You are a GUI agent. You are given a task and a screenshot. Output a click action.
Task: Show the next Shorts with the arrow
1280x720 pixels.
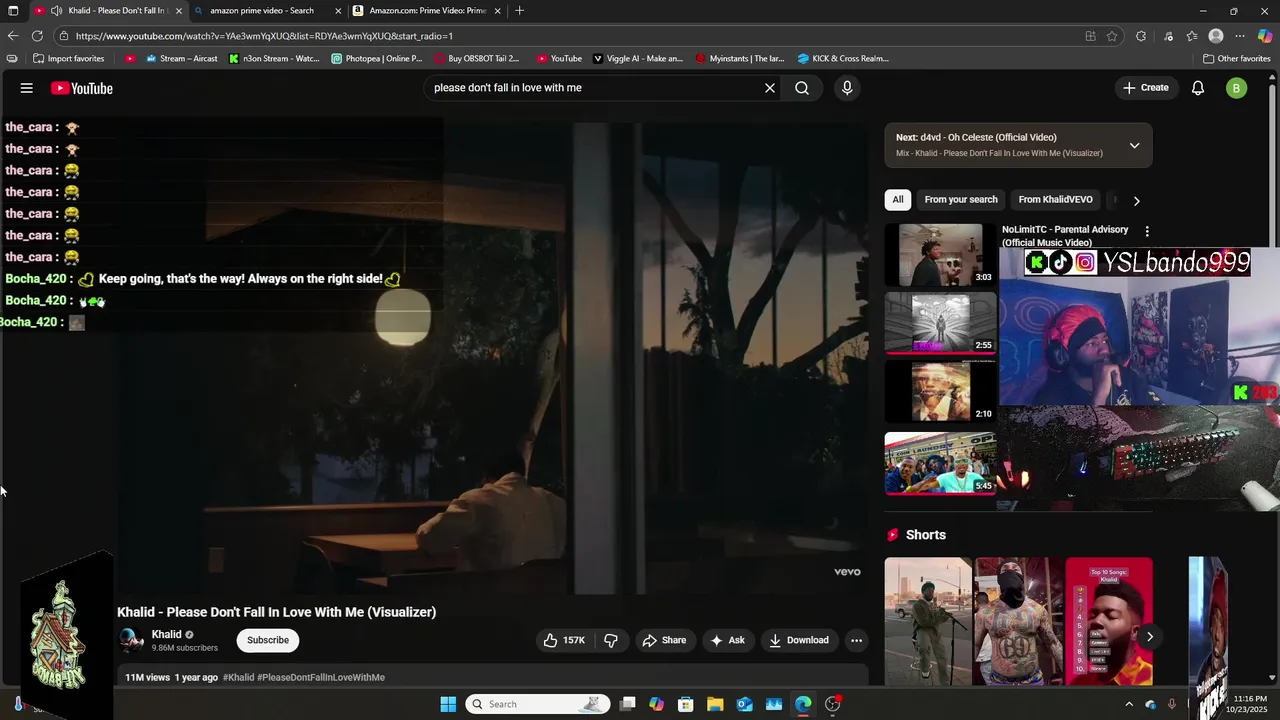tap(1150, 636)
